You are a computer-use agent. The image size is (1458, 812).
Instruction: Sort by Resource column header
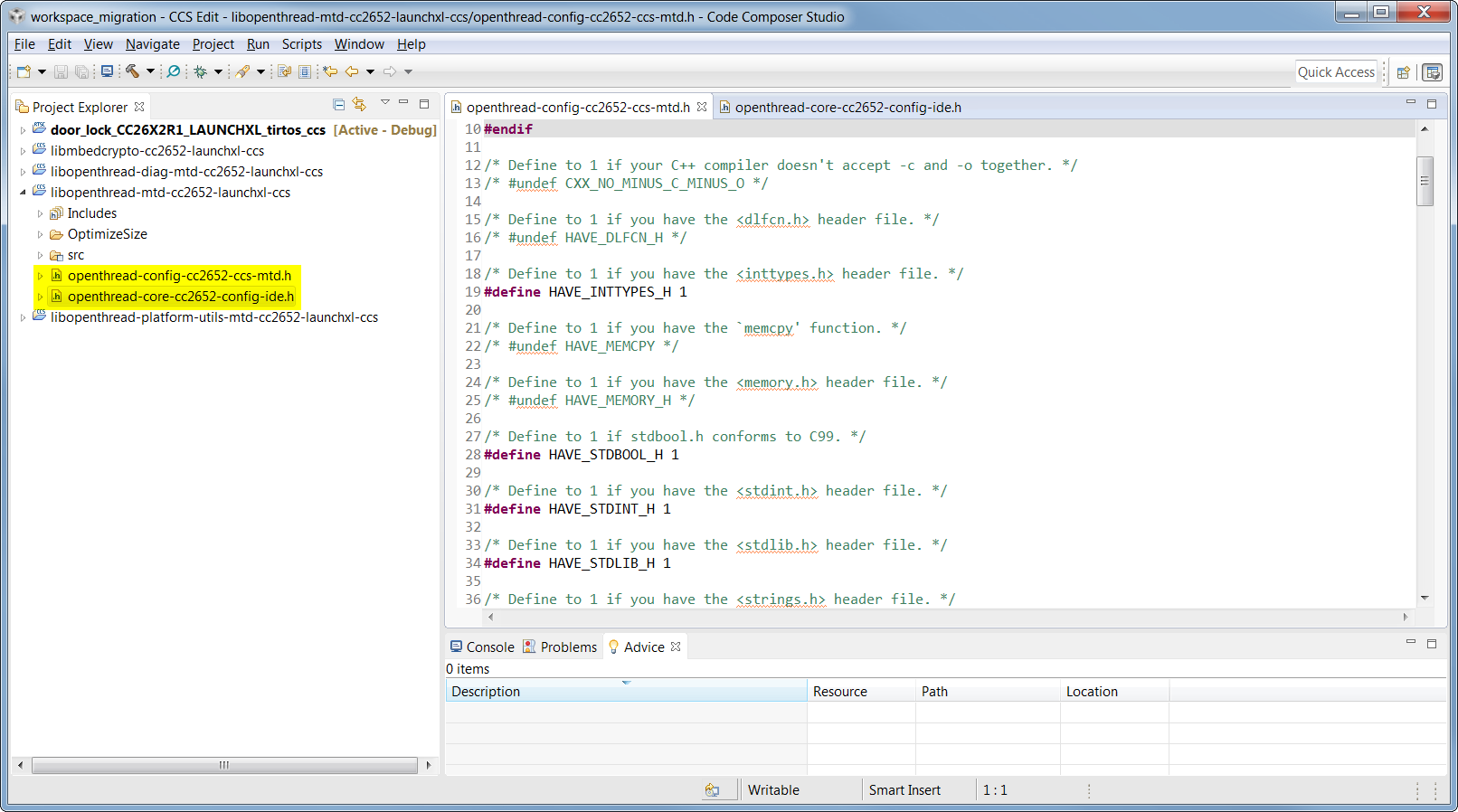[861, 692]
